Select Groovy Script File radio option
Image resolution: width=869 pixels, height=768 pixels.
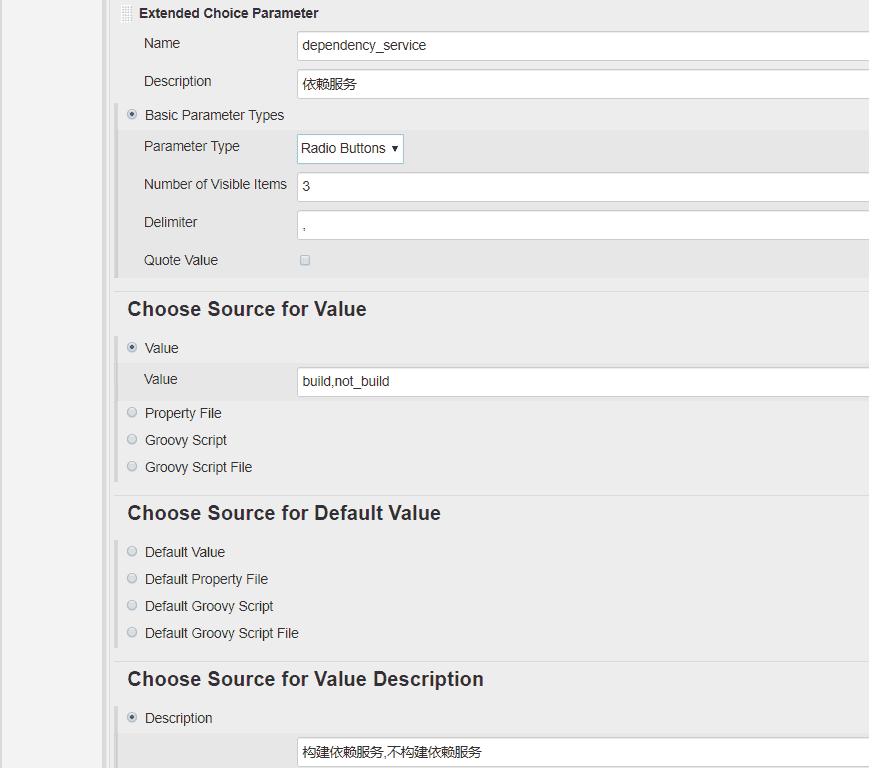[132, 467]
